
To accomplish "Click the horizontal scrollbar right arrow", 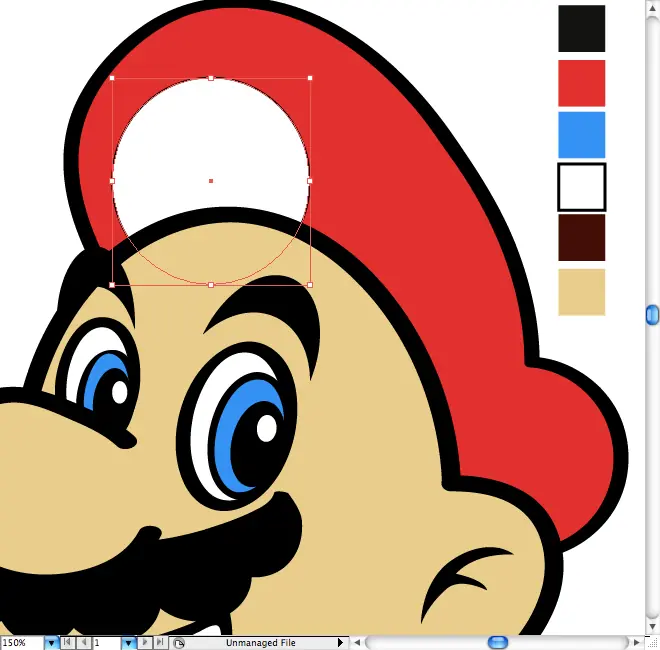I will click(x=637, y=642).
